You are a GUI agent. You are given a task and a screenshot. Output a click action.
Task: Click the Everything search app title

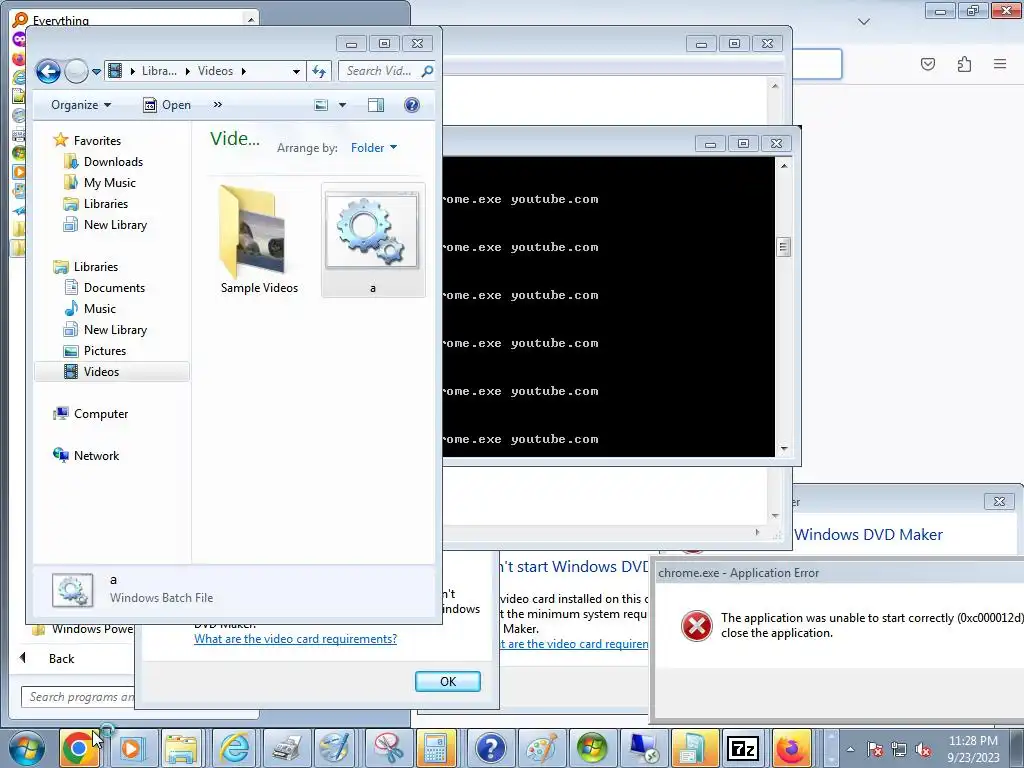[61, 20]
